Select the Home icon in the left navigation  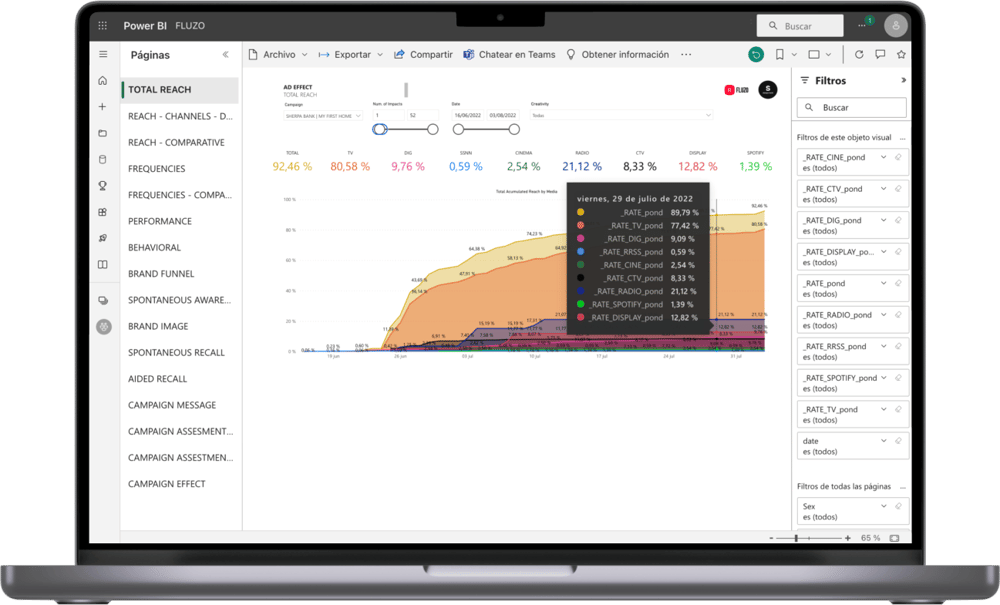pos(102,79)
